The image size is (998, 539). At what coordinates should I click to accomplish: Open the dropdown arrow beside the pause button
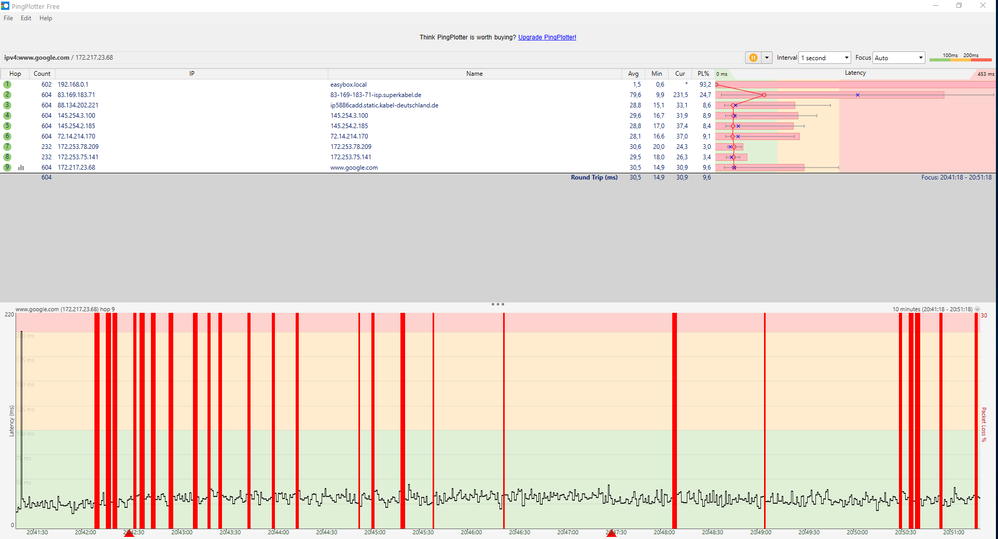point(767,58)
